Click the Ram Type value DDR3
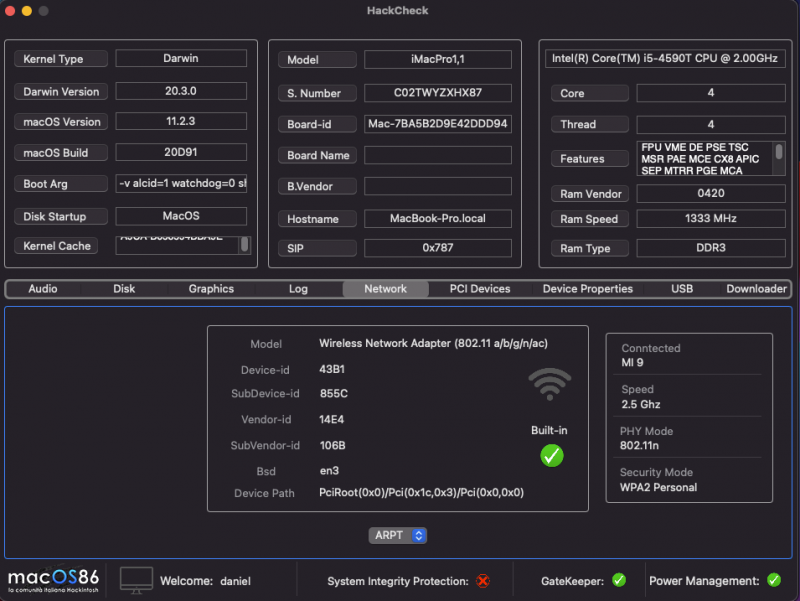Image resolution: width=800 pixels, height=601 pixels. [x=711, y=248]
